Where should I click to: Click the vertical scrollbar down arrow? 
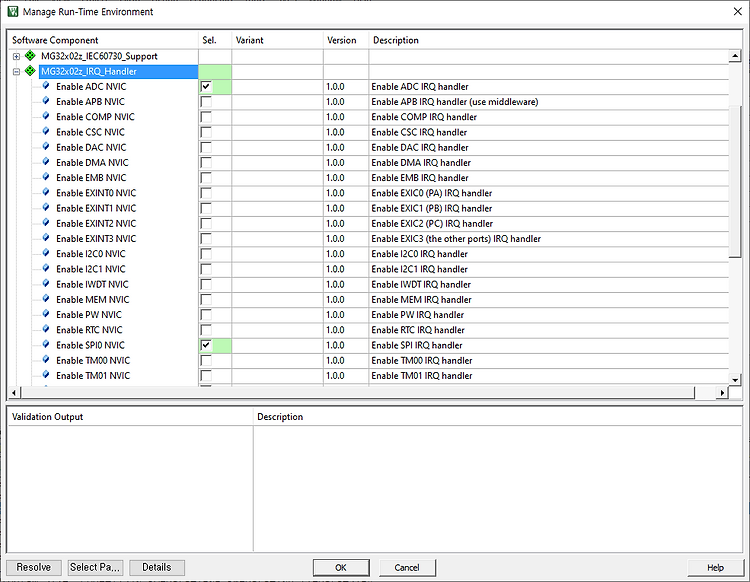pos(735,380)
